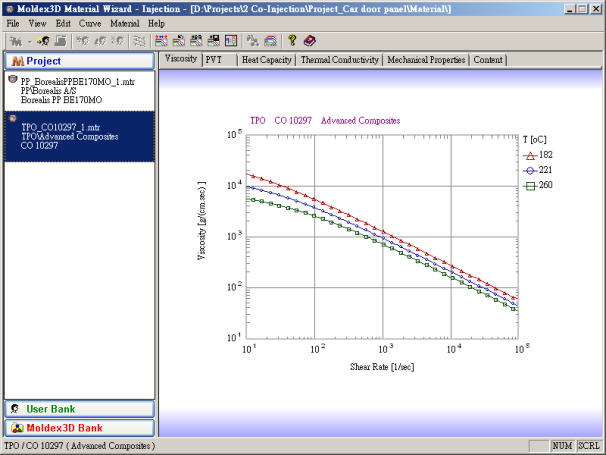Click the User Bank head icon

[15, 409]
